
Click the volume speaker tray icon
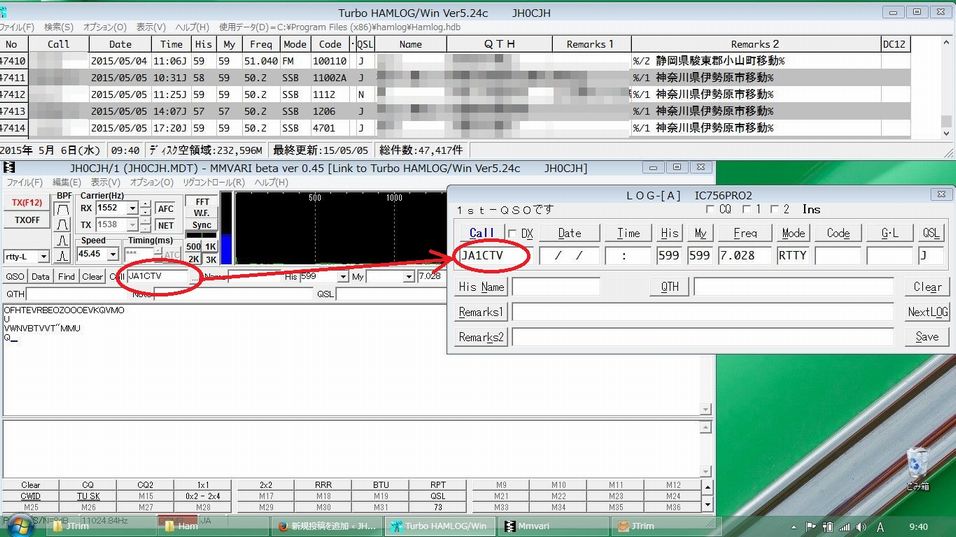(861, 527)
